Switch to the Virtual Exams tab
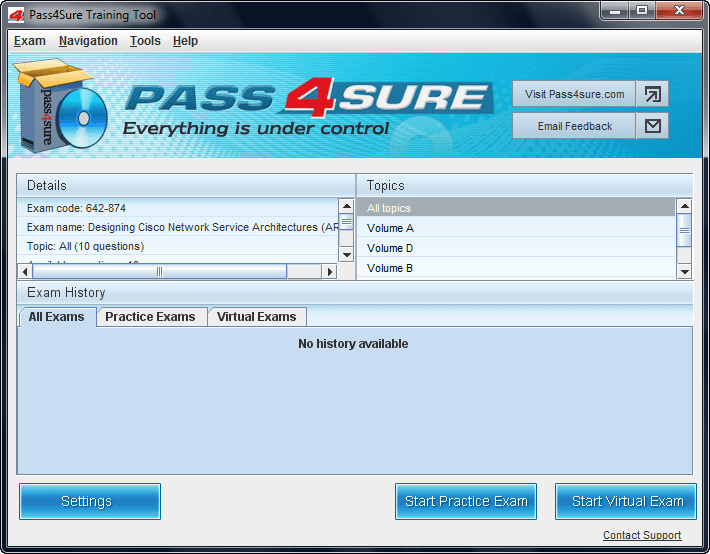The image size is (710, 554). (x=256, y=317)
